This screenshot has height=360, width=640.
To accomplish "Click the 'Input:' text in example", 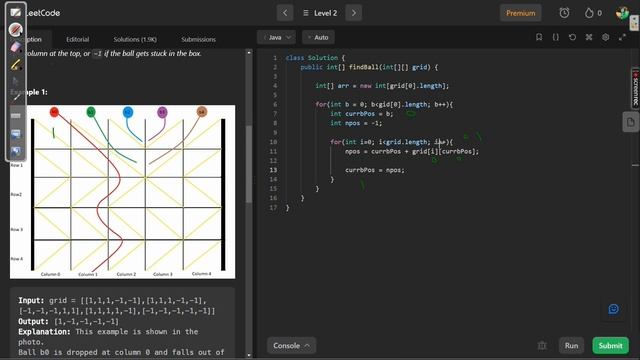I will [31, 300].
